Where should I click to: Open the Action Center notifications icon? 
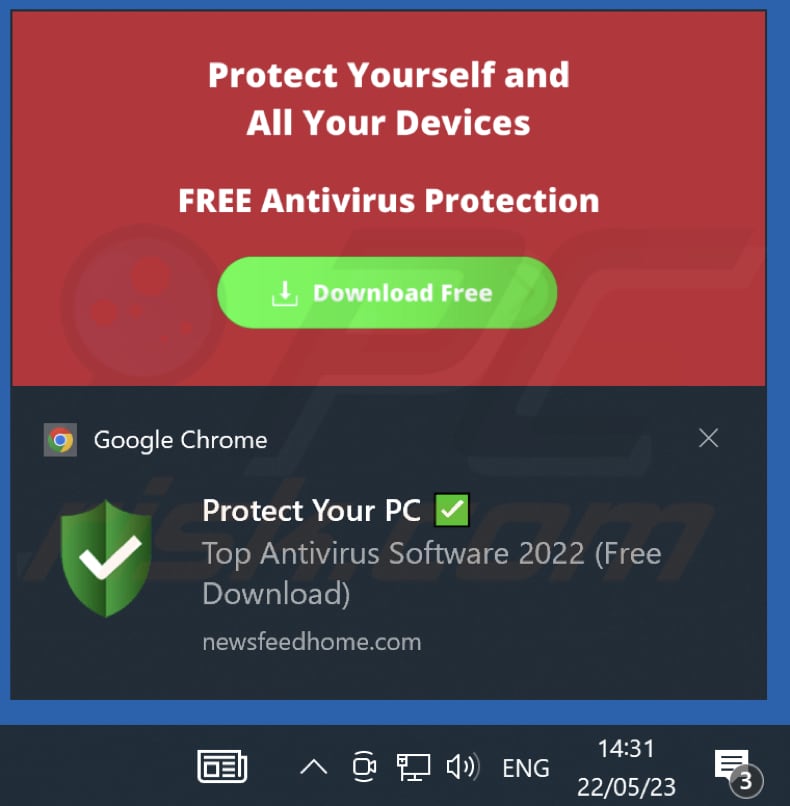click(x=738, y=771)
